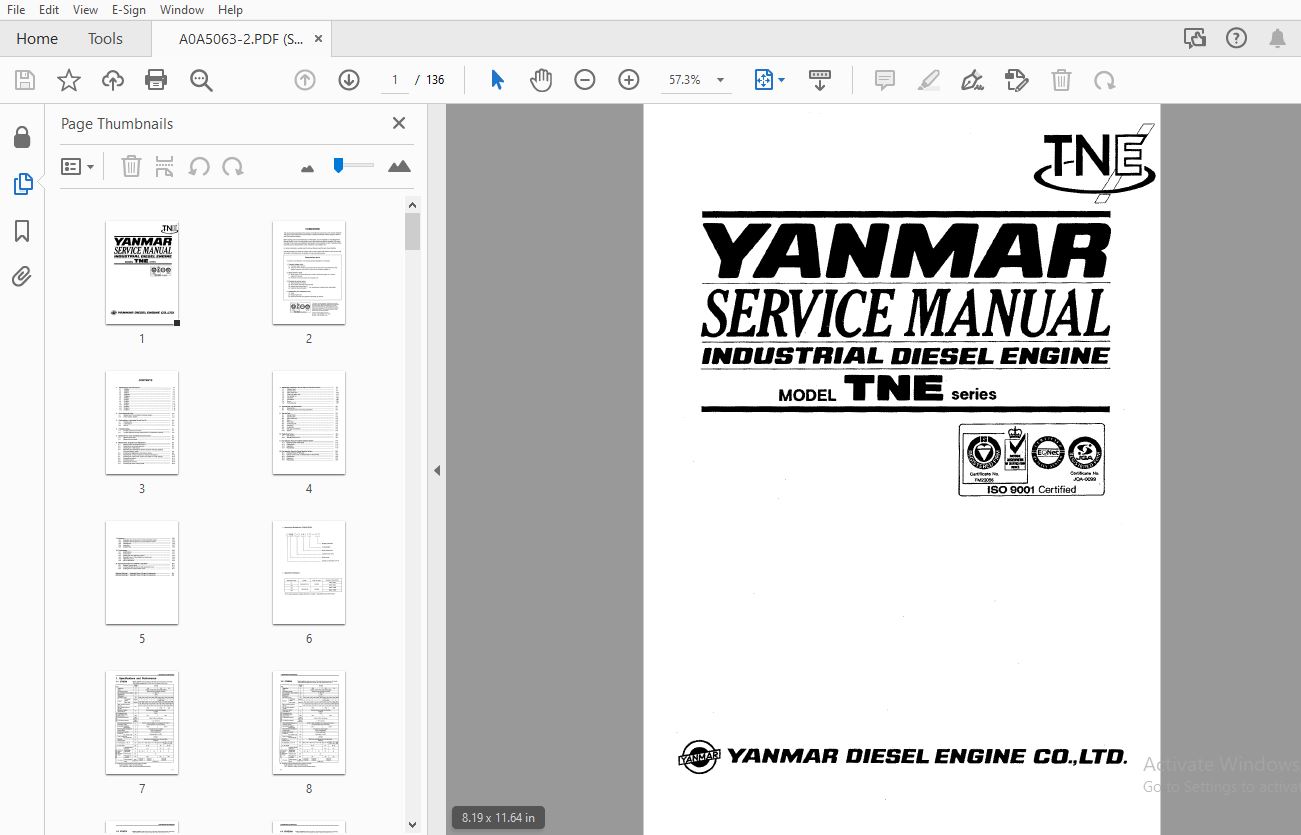
Task: Zoom out with the minus button
Action: click(x=585, y=80)
